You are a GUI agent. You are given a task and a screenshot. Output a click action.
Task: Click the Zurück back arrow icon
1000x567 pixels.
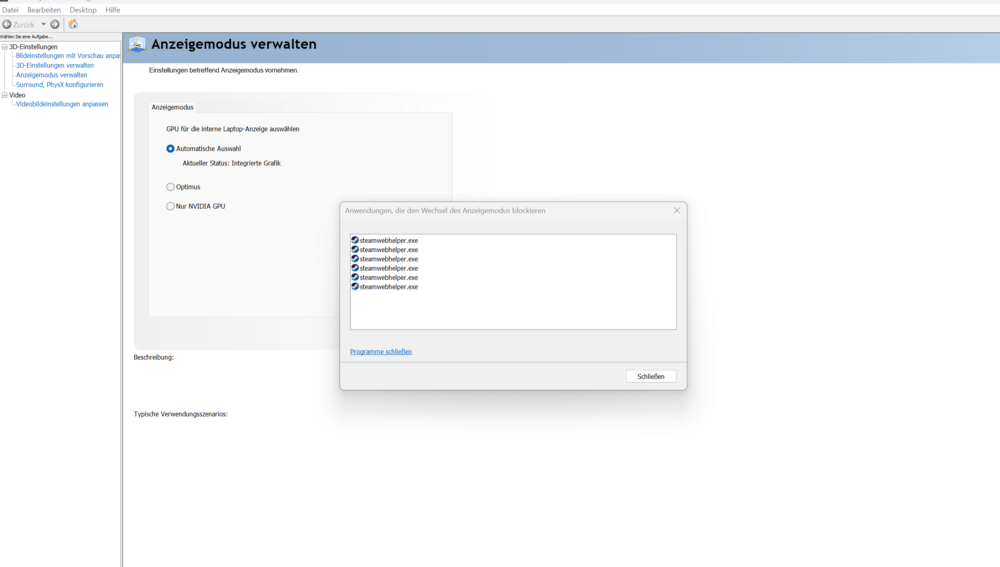pyautogui.click(x=7, y=24)
